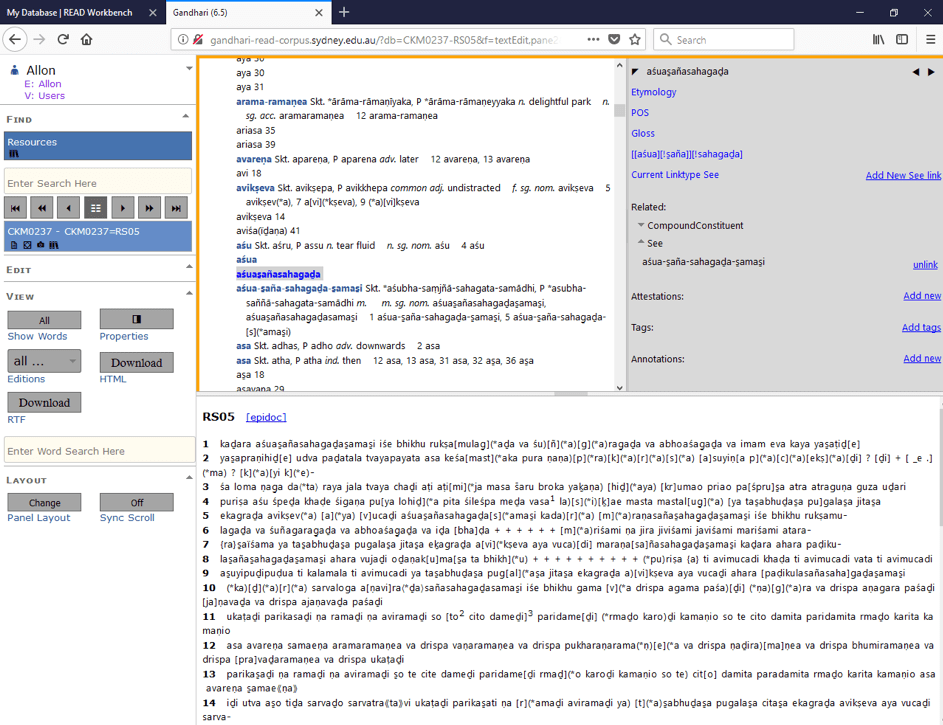Click the library books icon under CKM0237=RS05
Screen dimensions: 943x725
coord(54,243)
